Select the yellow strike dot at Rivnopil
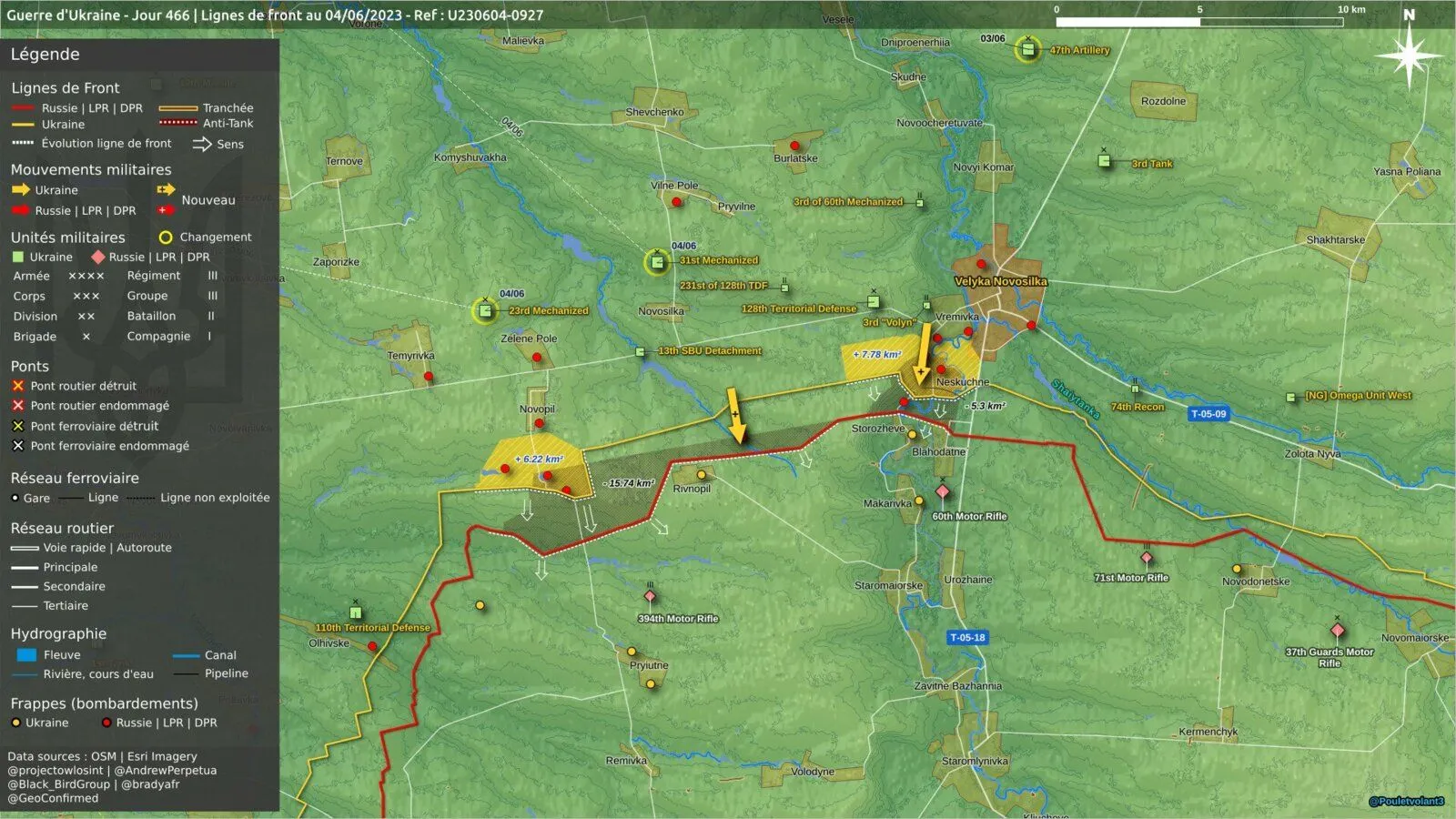This screenshot has width=1456, height=819. 701,474
